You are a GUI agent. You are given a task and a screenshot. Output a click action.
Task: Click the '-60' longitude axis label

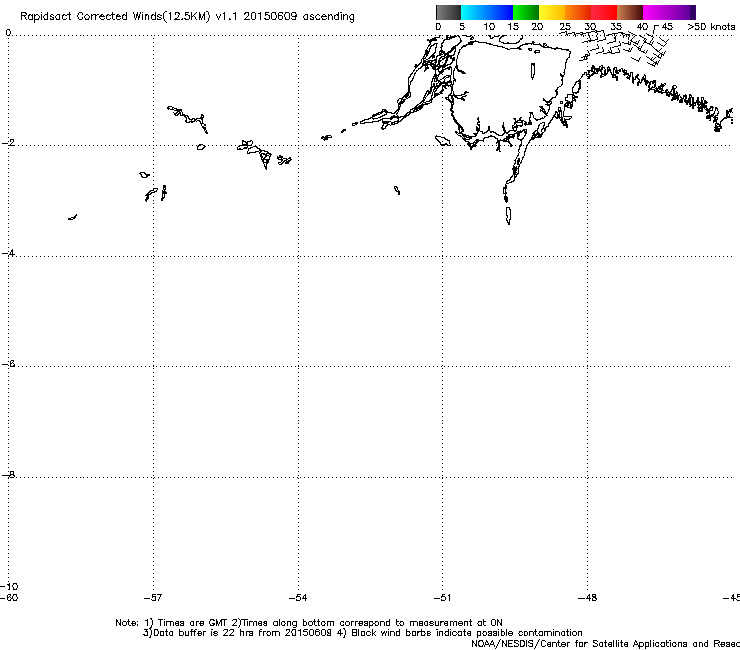(9, 597)
